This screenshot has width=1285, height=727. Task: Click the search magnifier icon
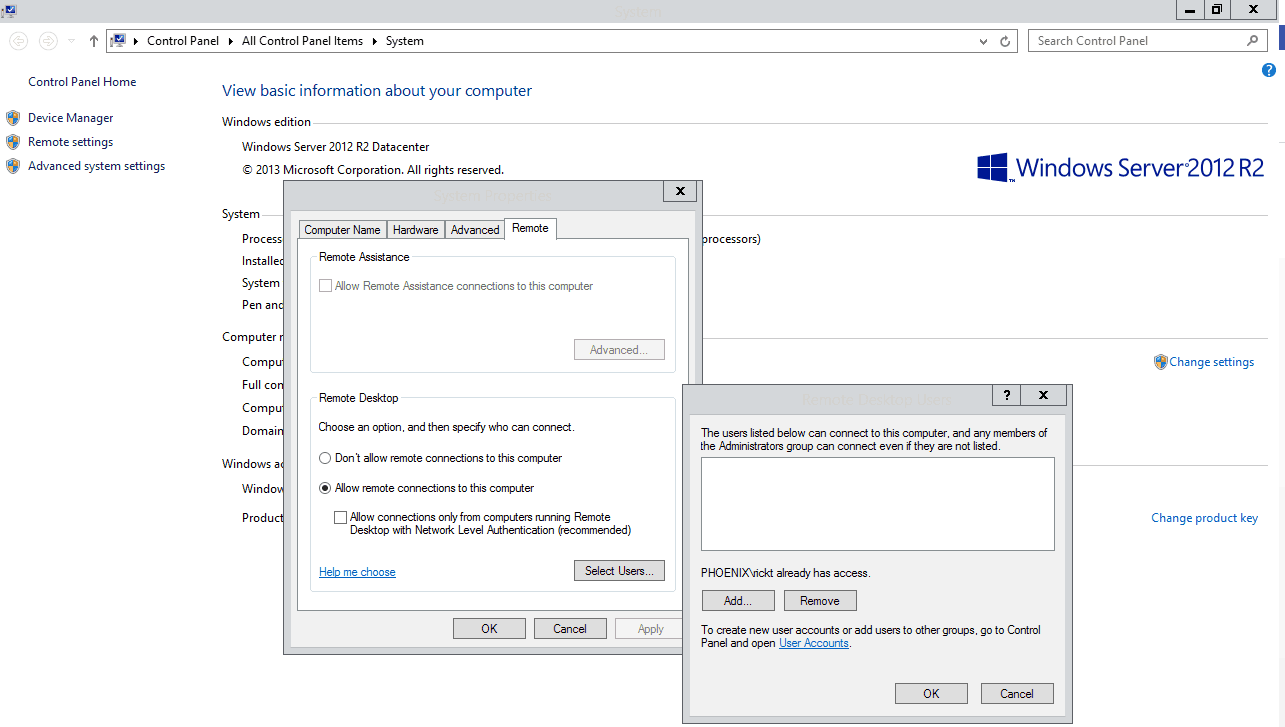point(1253,41)
